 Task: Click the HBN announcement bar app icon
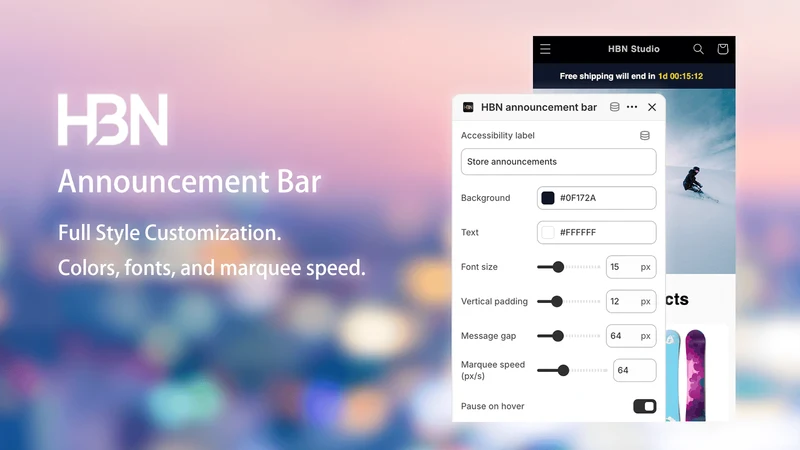pyautogui.click(x=468, y=107)
